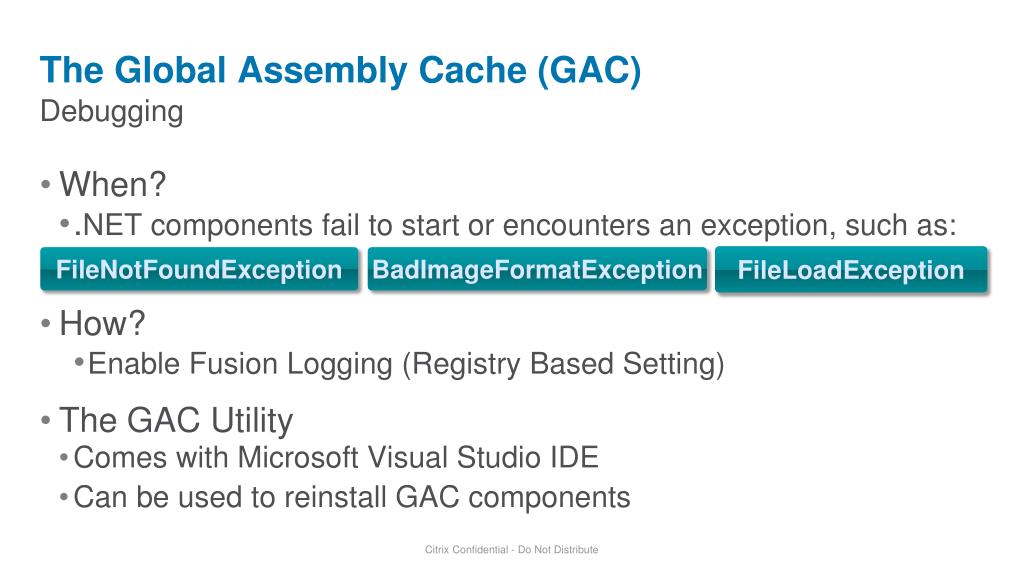Click 'Enable Fusion Logging' text
Image resolution: width=1024 pixels, height=576 pixels.
click(x=240, y=364)
